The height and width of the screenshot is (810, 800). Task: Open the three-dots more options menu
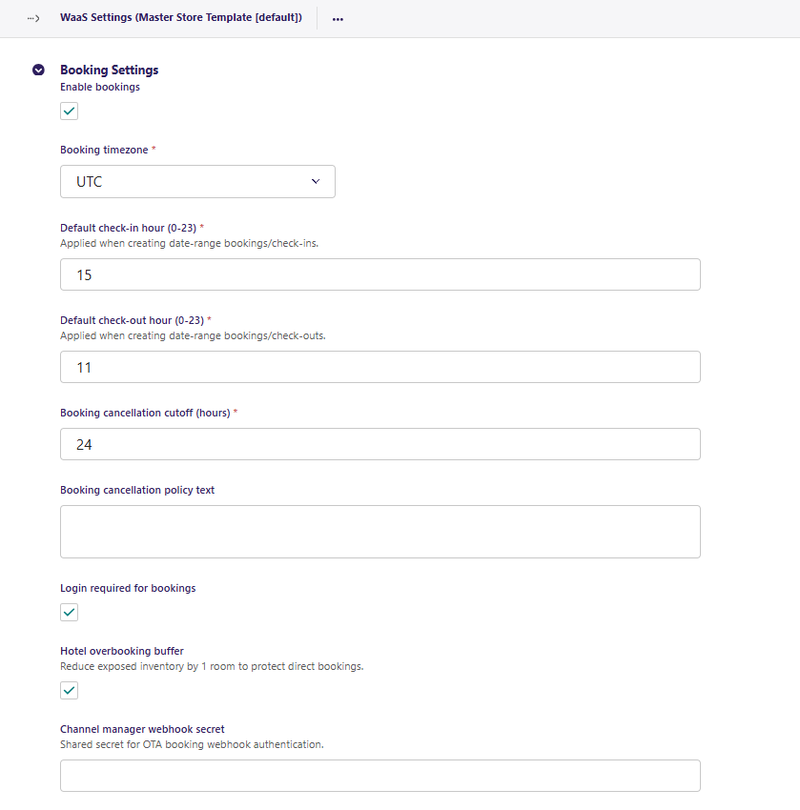coord(338,18)
